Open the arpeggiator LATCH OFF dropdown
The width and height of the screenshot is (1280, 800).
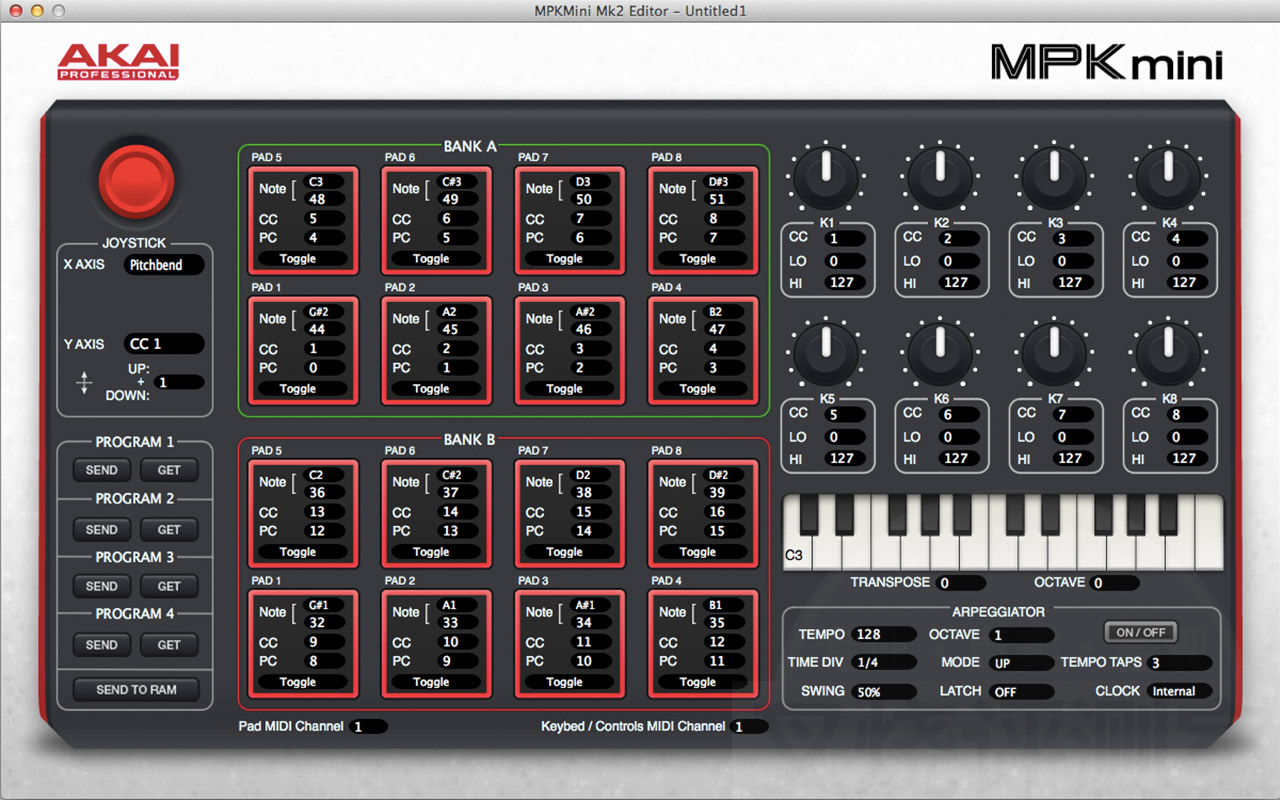1021,692
